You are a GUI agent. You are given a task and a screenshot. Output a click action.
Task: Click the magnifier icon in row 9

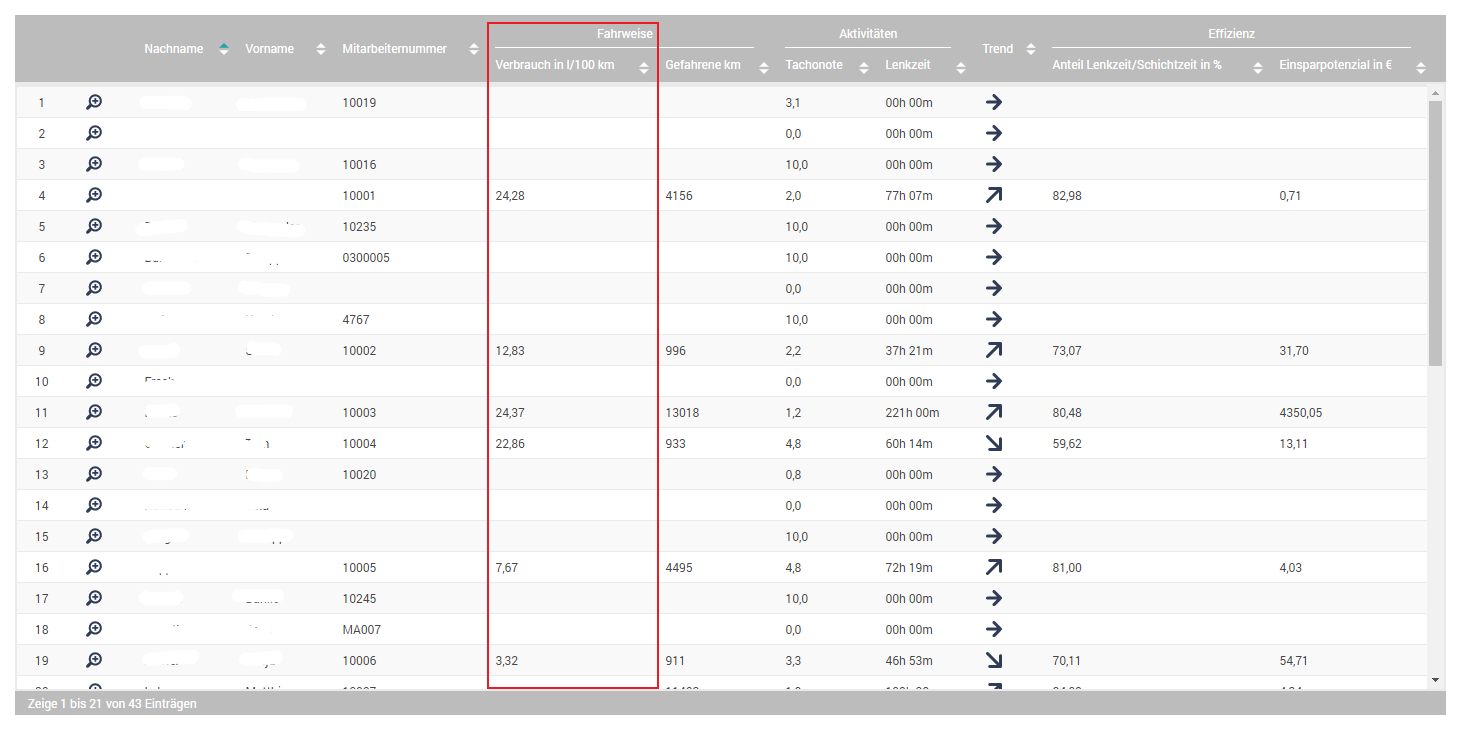[x=94, y=351]
